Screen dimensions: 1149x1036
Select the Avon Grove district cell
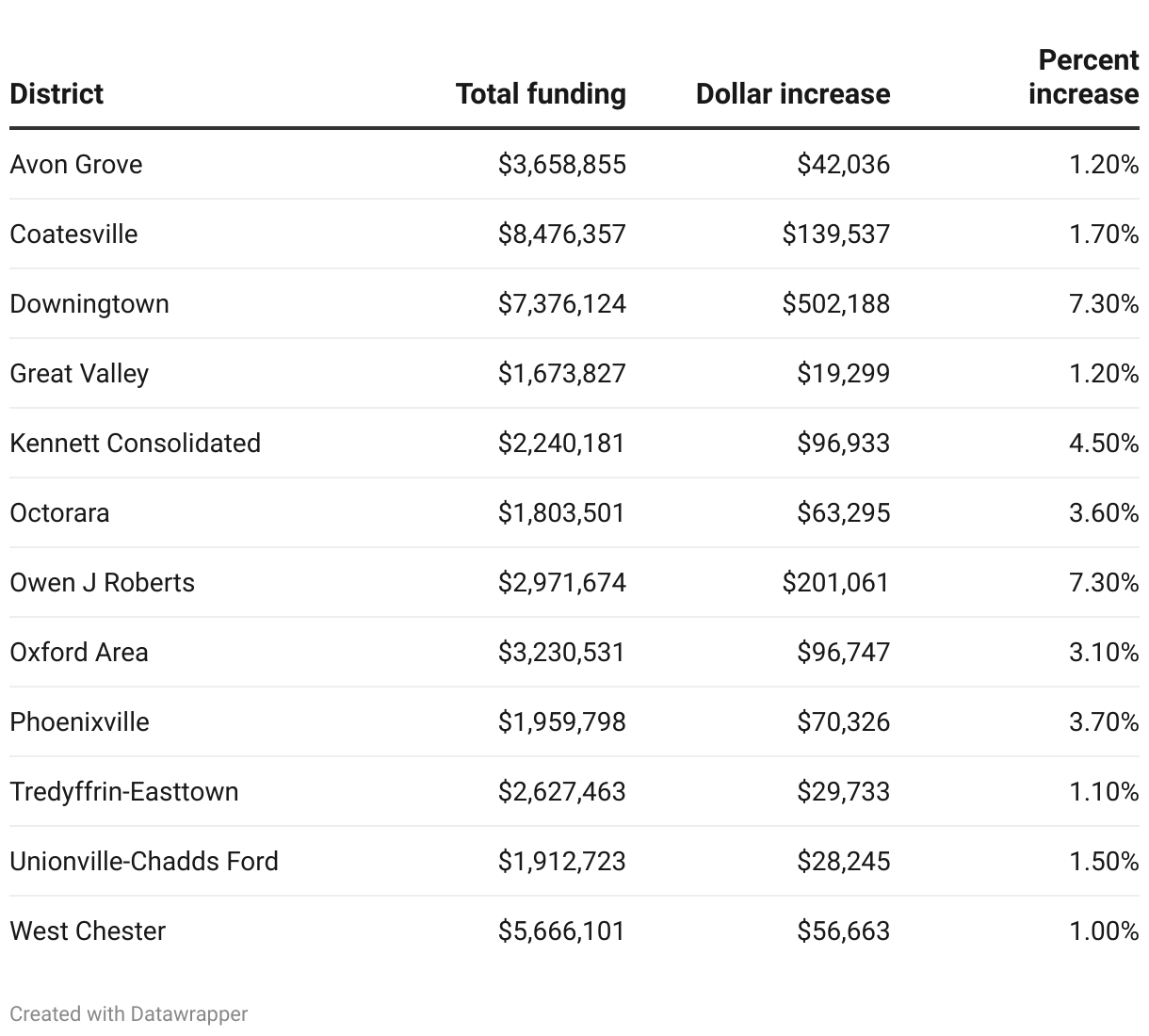coord(76,165)
